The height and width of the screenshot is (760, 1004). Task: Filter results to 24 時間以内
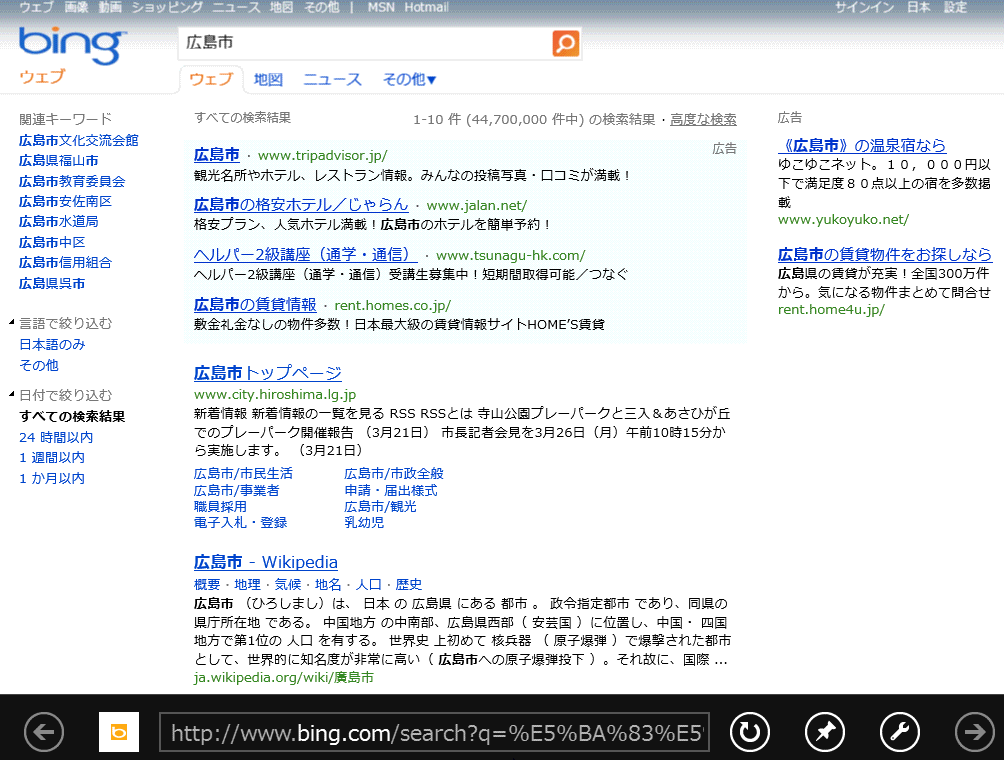pos(56,437)
